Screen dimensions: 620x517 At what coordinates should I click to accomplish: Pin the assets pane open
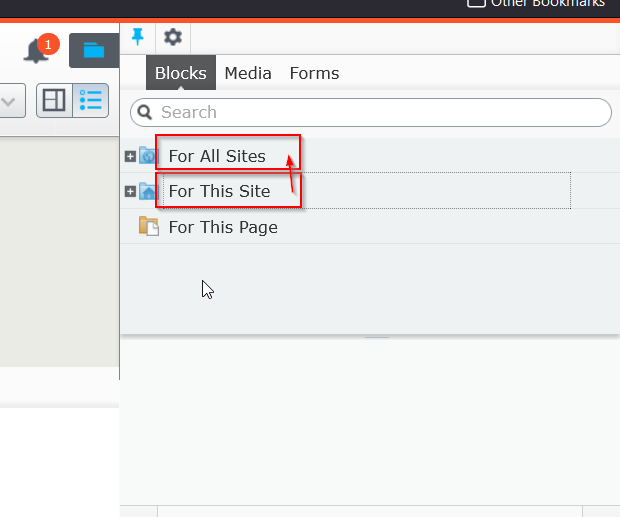click(x=138, y=37)
